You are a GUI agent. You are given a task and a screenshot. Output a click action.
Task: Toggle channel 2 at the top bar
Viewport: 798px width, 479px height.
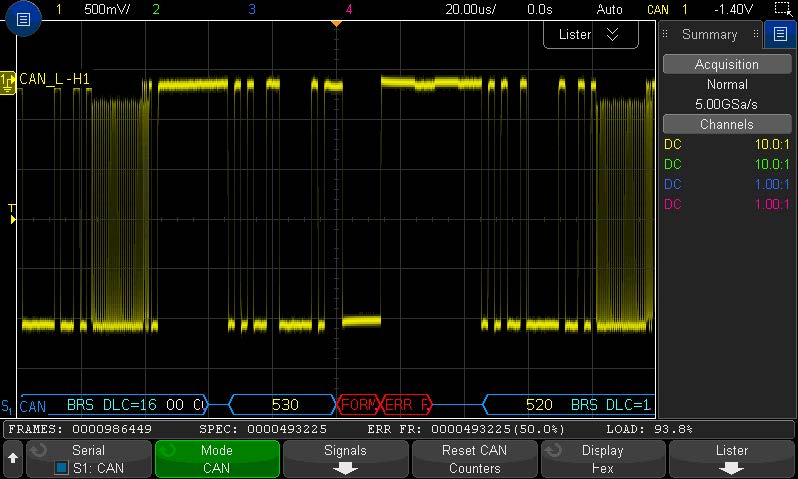tap(155, 9)
